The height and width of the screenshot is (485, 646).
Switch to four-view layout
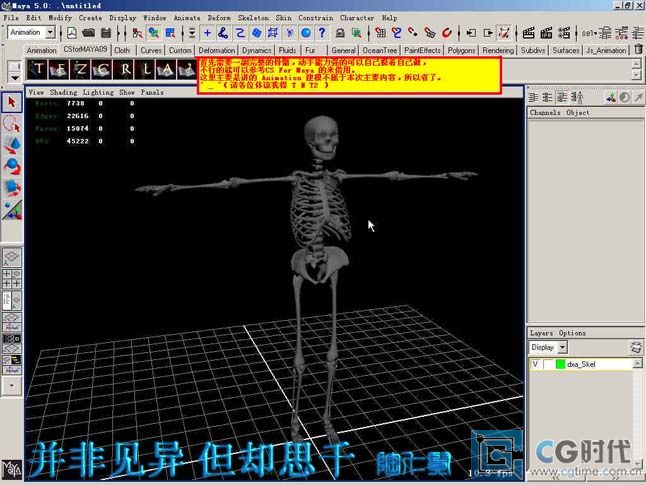(x=12, y=279)
